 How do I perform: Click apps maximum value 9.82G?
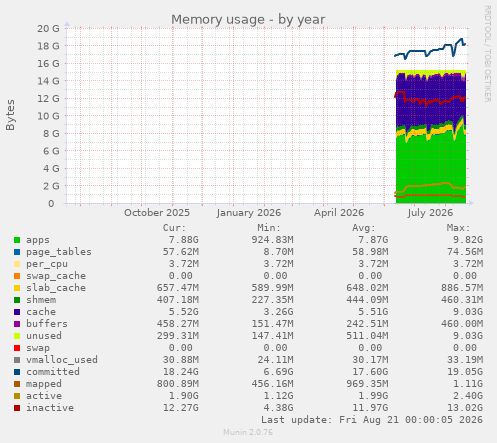point(468,240)
